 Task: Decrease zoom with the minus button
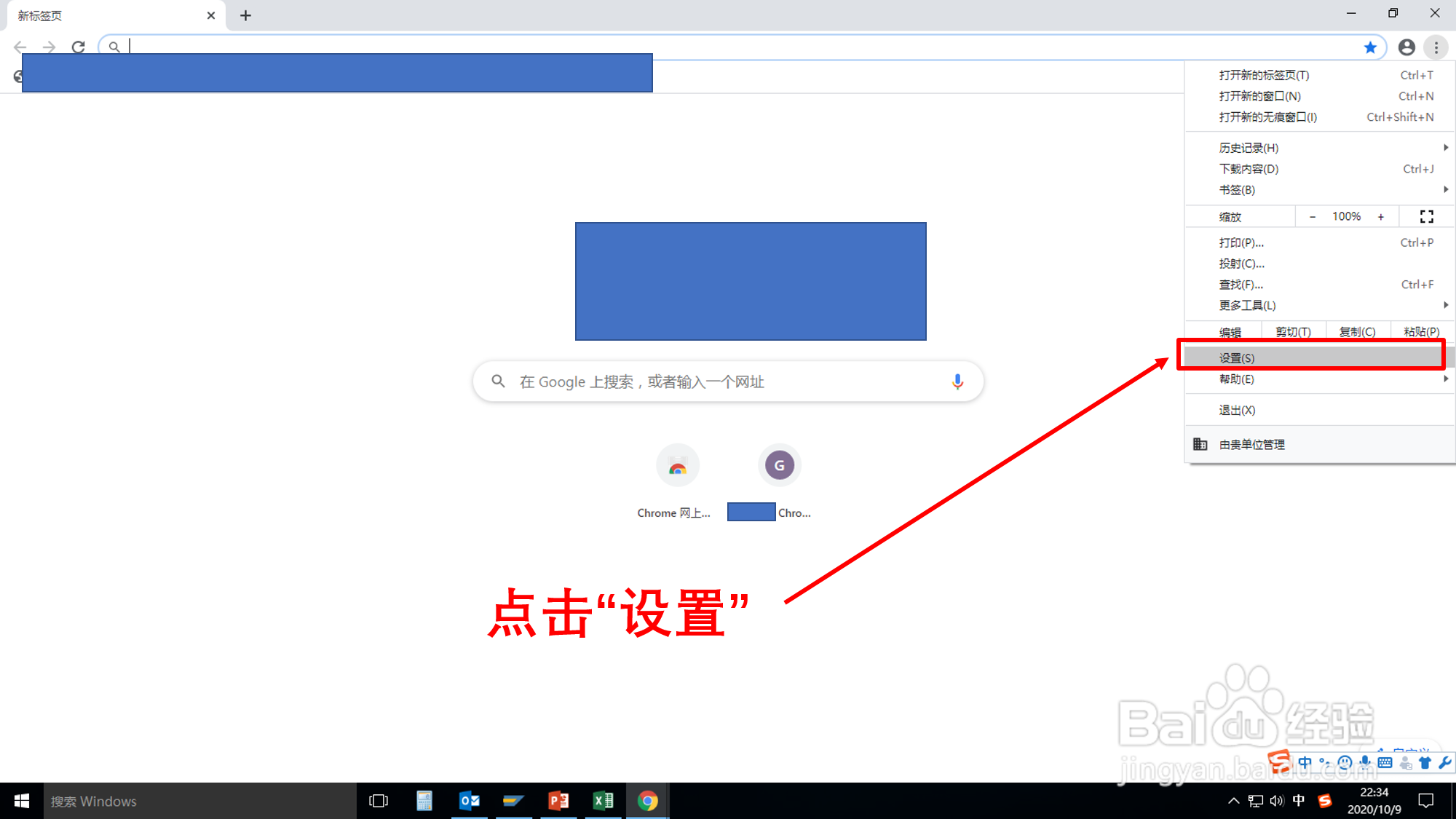click(1312, 216)
